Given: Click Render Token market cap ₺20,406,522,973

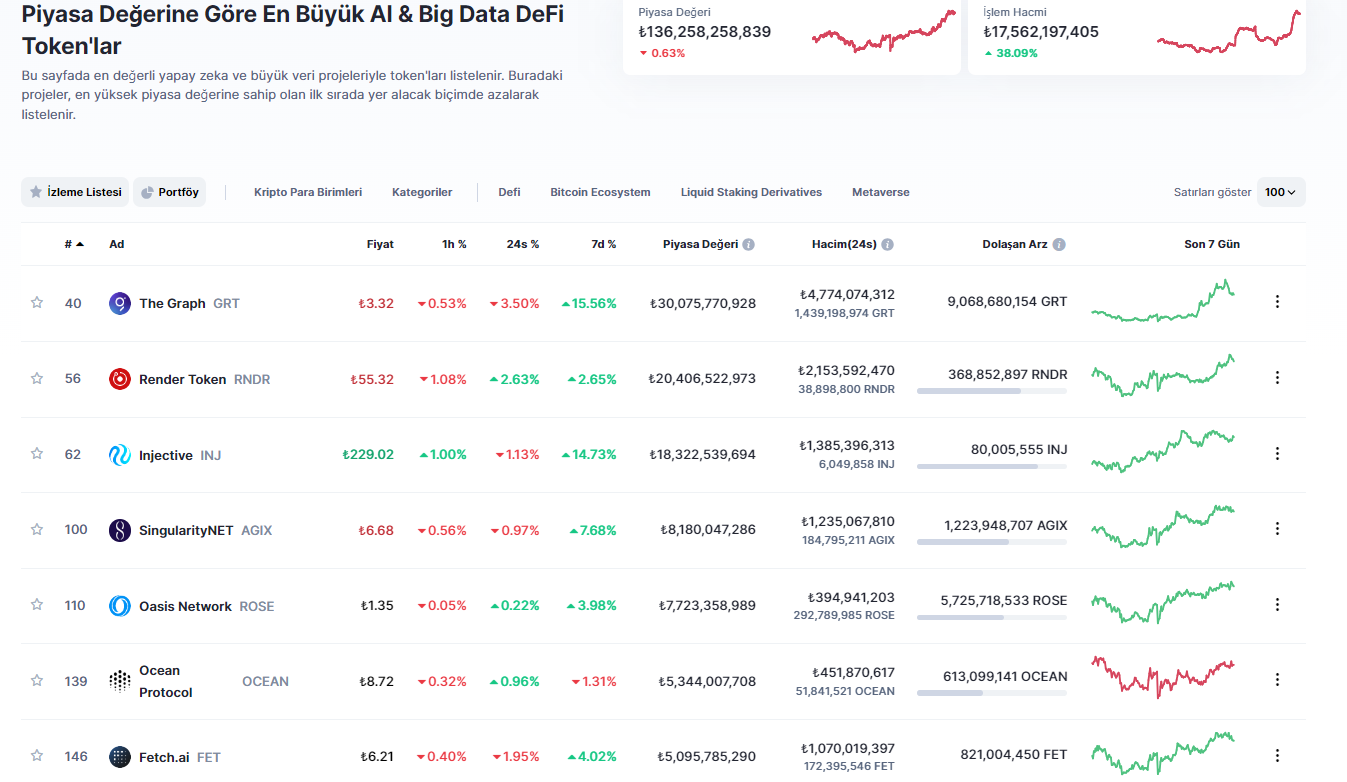Looking at the screenshot, I should (702, 379).
